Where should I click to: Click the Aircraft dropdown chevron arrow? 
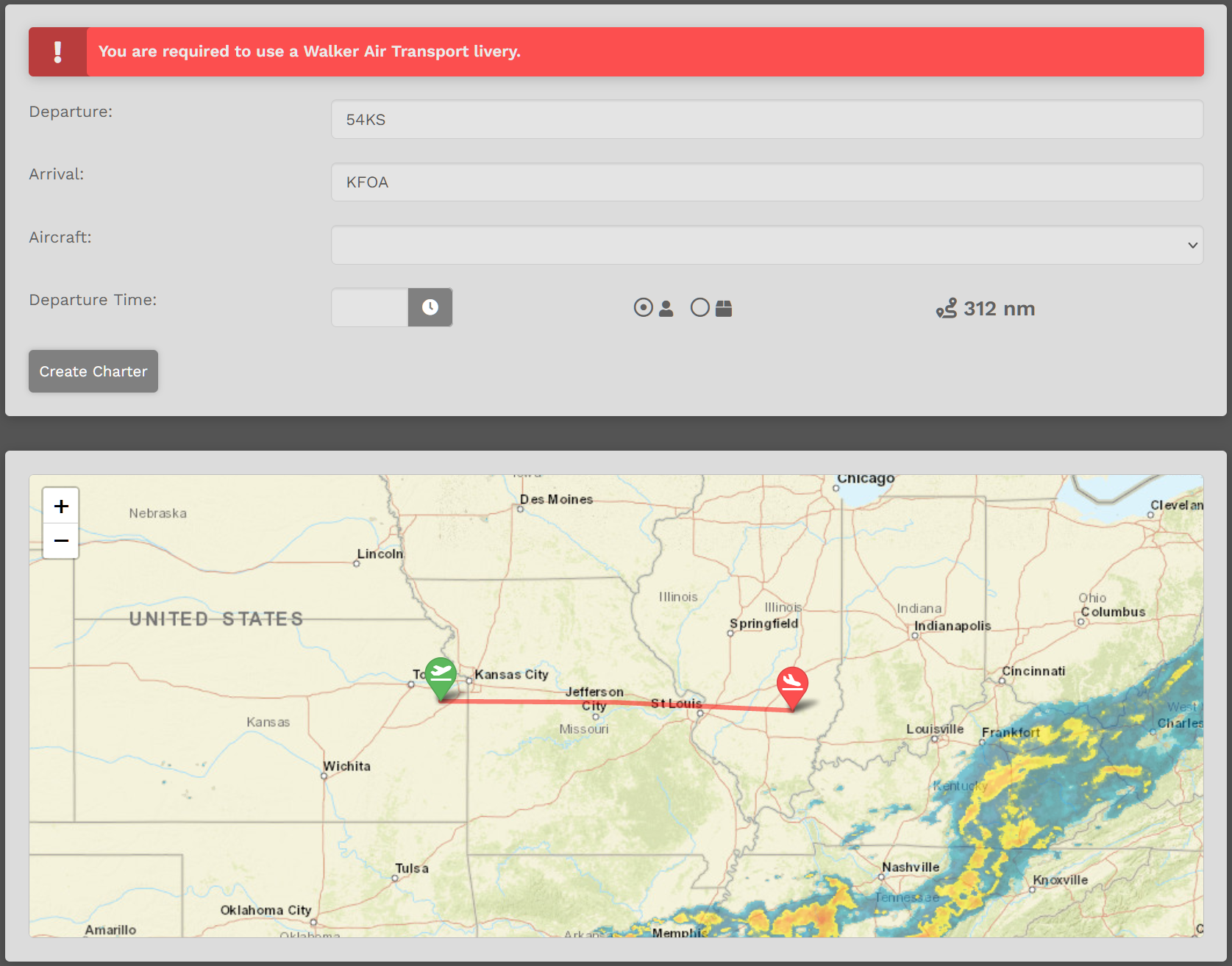(1192, 246)
